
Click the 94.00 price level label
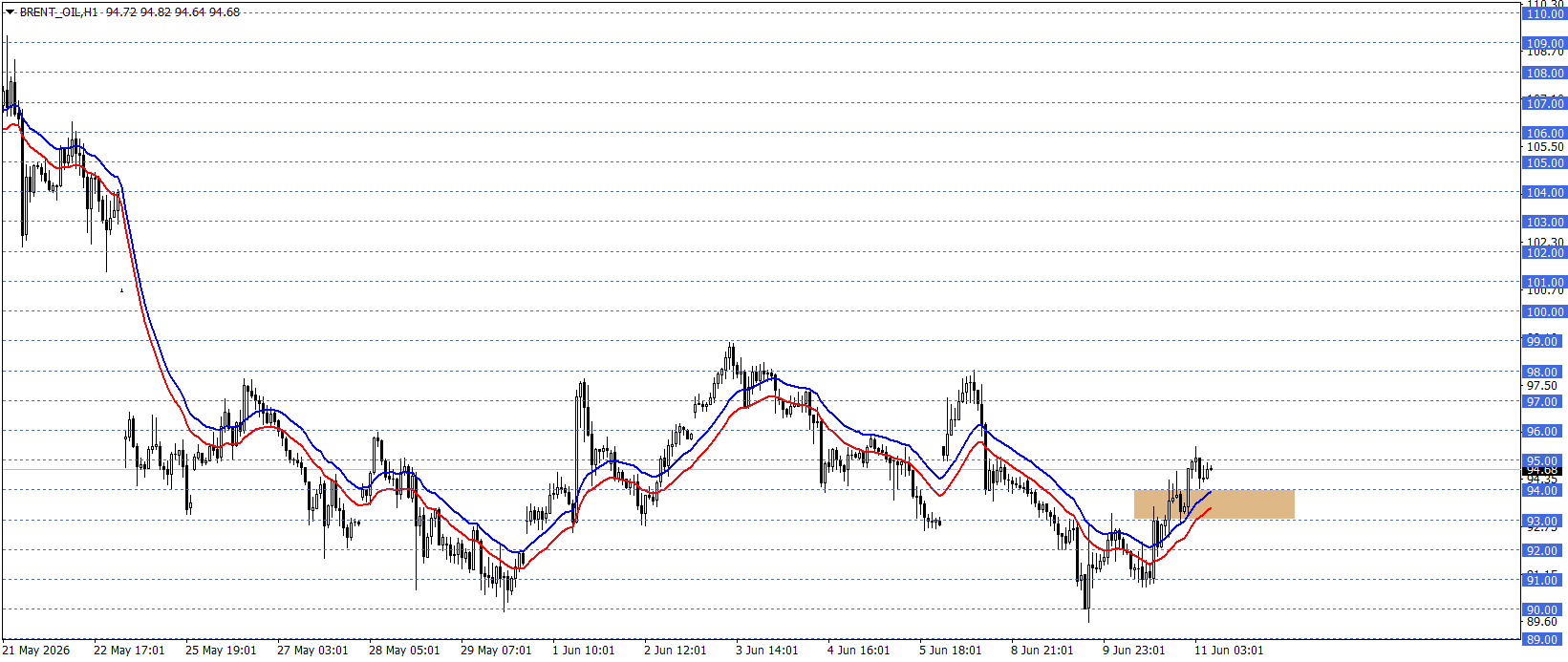pyautogui.click(x=1544, y=491)
